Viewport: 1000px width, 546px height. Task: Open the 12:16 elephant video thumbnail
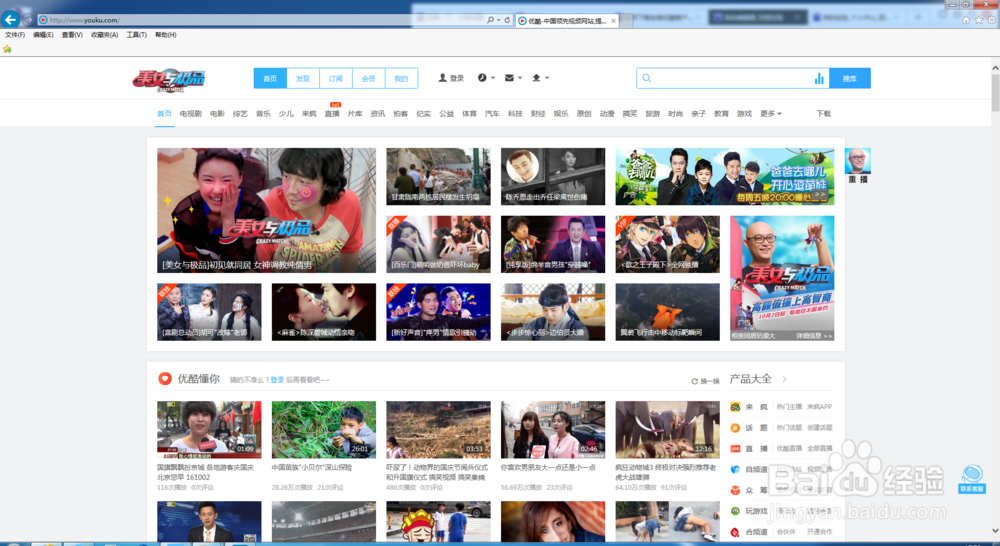pos(668,429)
